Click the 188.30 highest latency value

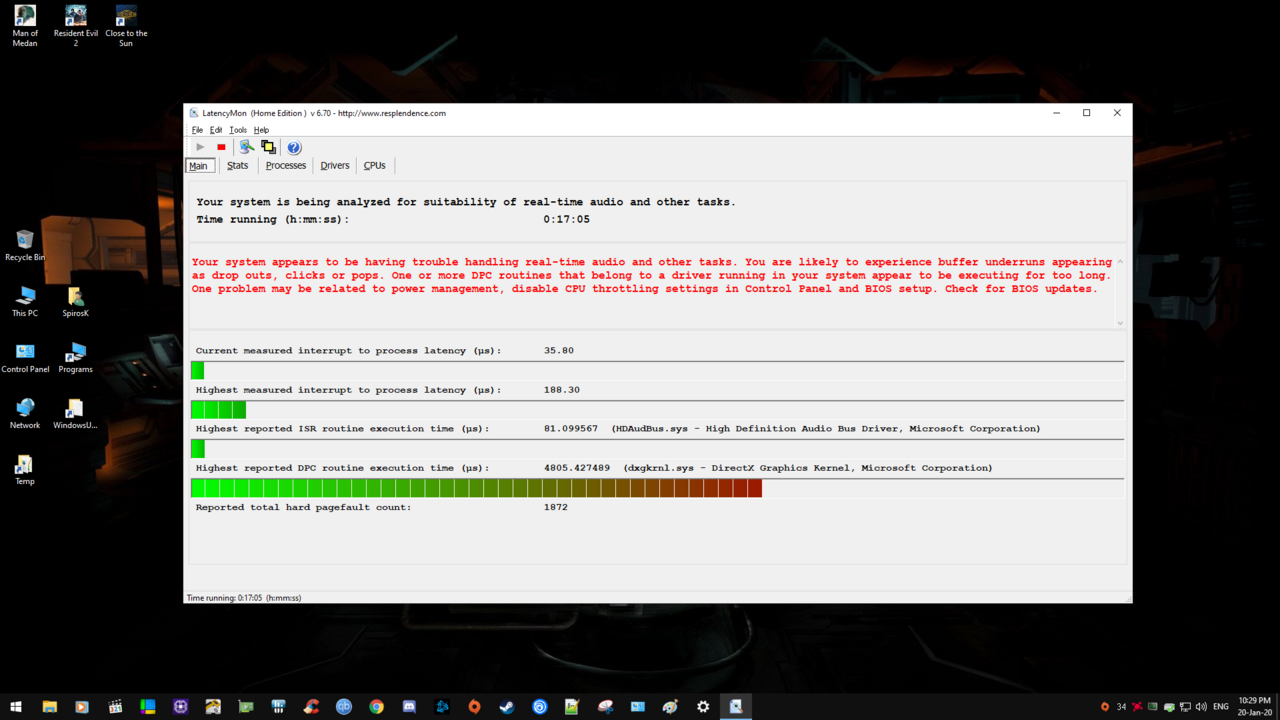pyautogui.click(x=561, y=390)
